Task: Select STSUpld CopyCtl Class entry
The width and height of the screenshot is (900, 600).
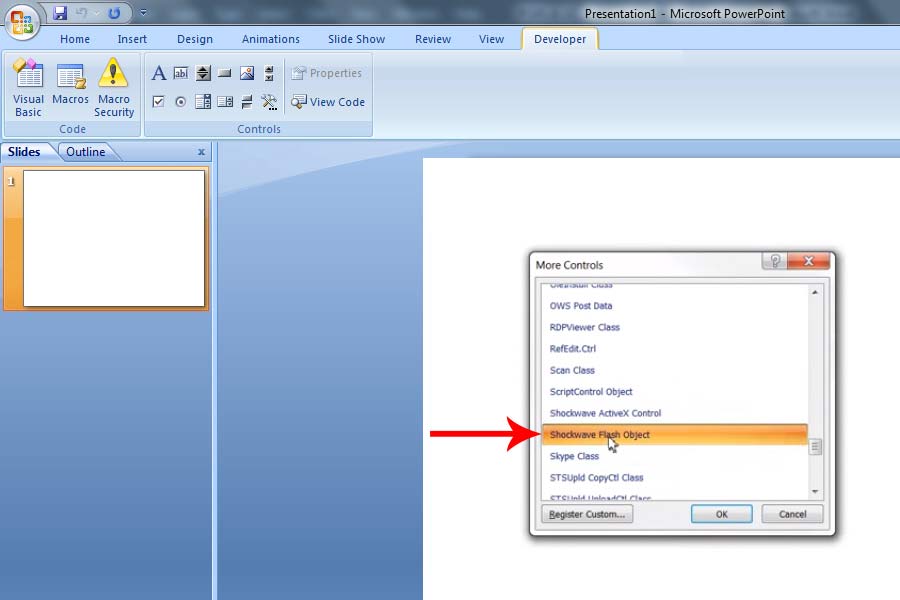Action: (674, 478)
